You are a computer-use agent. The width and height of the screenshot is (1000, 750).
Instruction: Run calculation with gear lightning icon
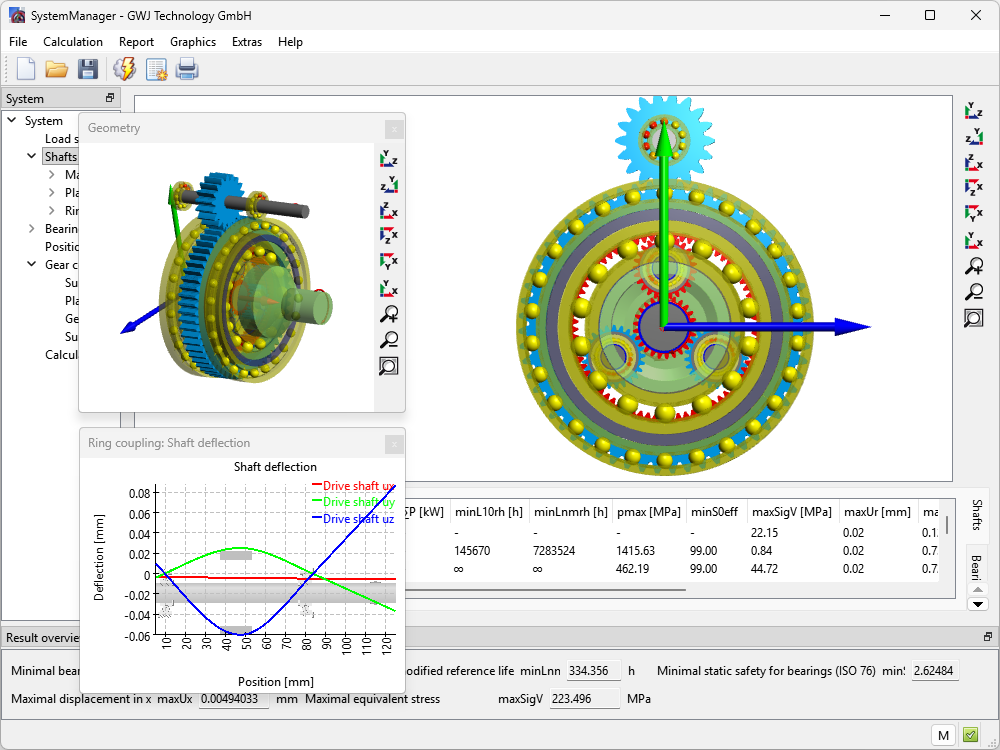125,69
